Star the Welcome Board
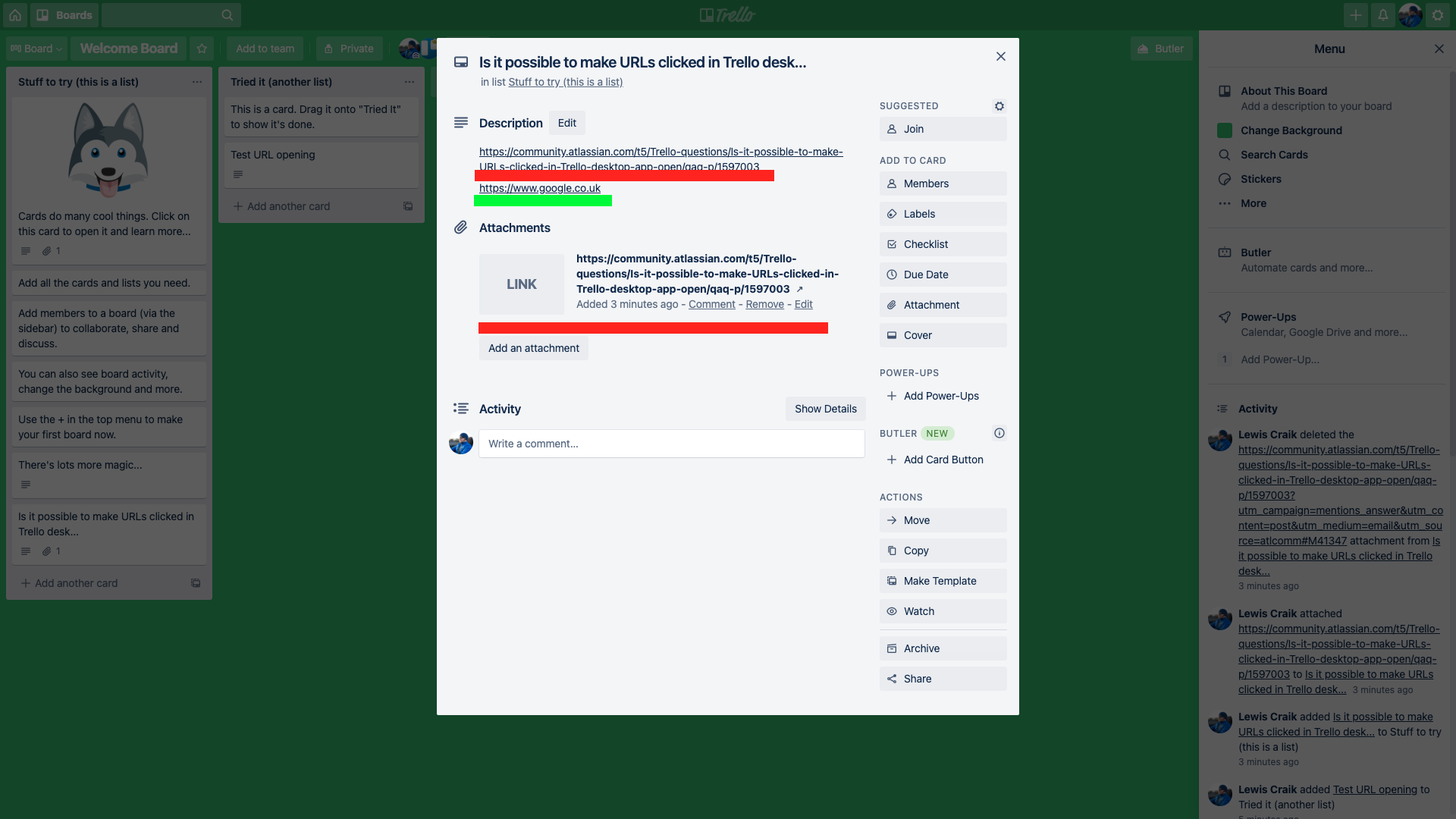This screenshot has width=1456, height=819. pos(202,49)
